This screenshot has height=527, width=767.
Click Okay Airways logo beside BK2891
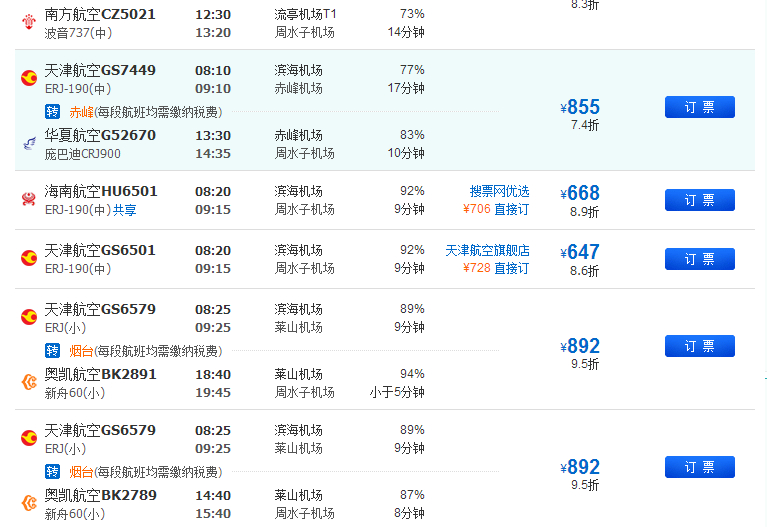point(29,382)
